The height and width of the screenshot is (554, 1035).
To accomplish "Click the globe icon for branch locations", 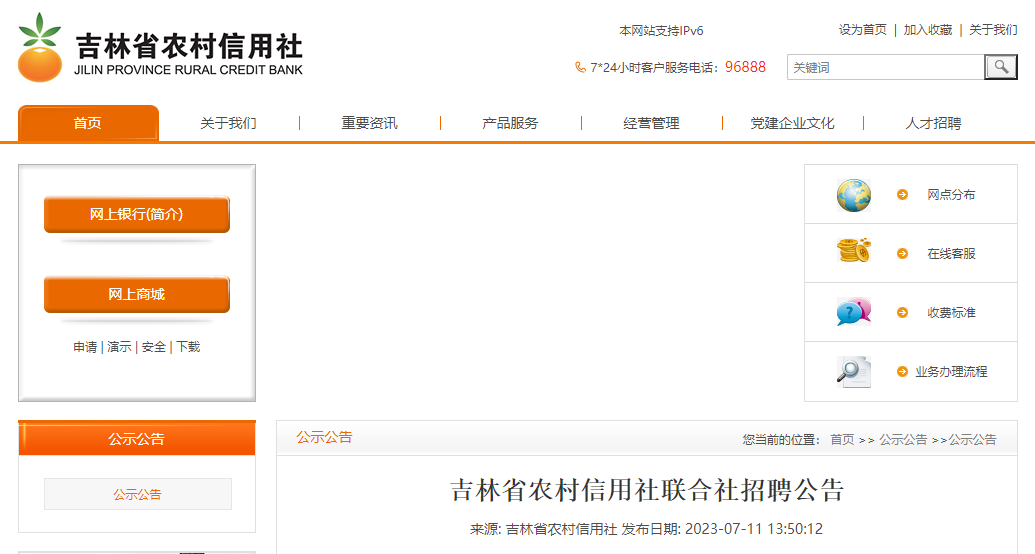I will point(854,195).
